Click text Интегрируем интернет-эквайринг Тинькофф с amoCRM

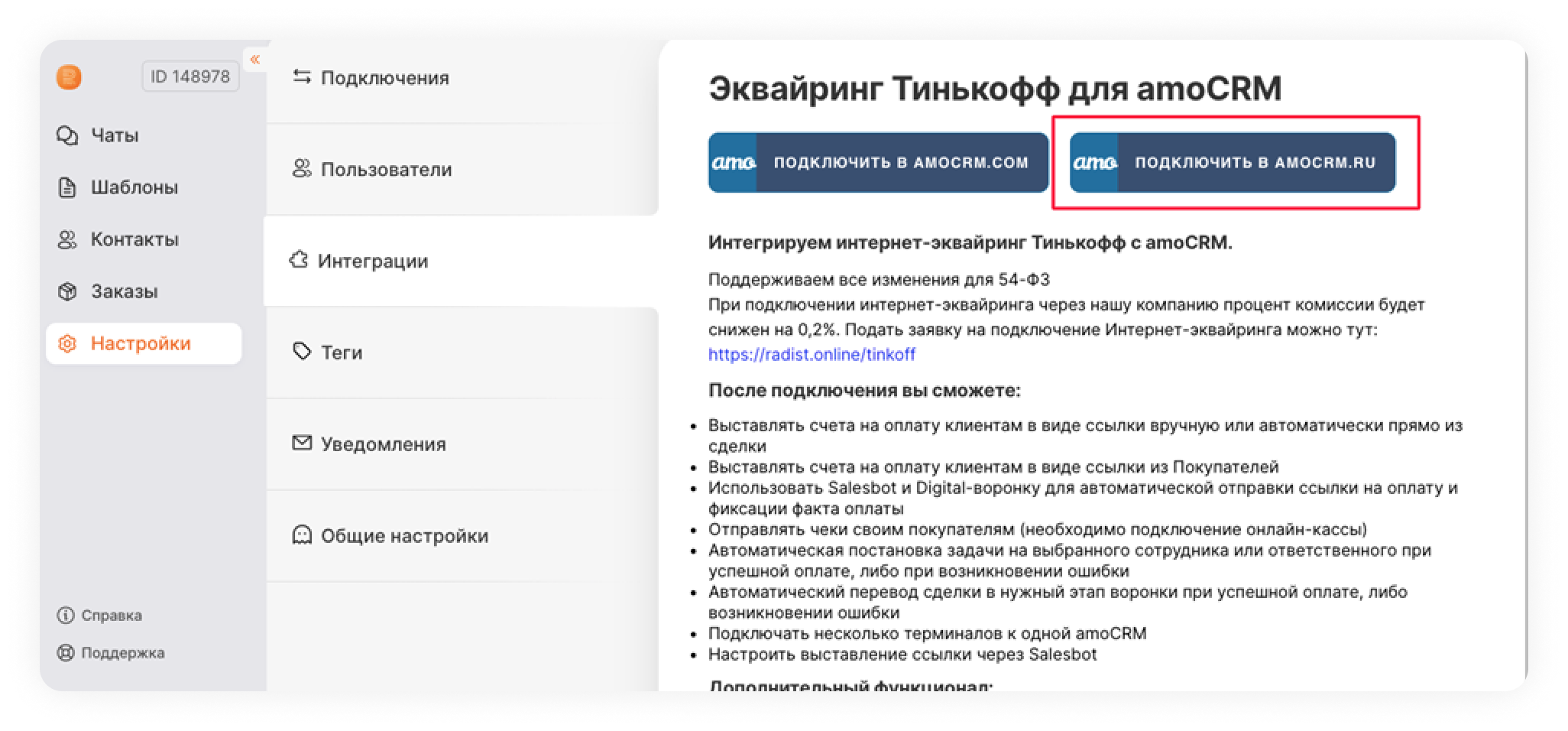[970, 243]
